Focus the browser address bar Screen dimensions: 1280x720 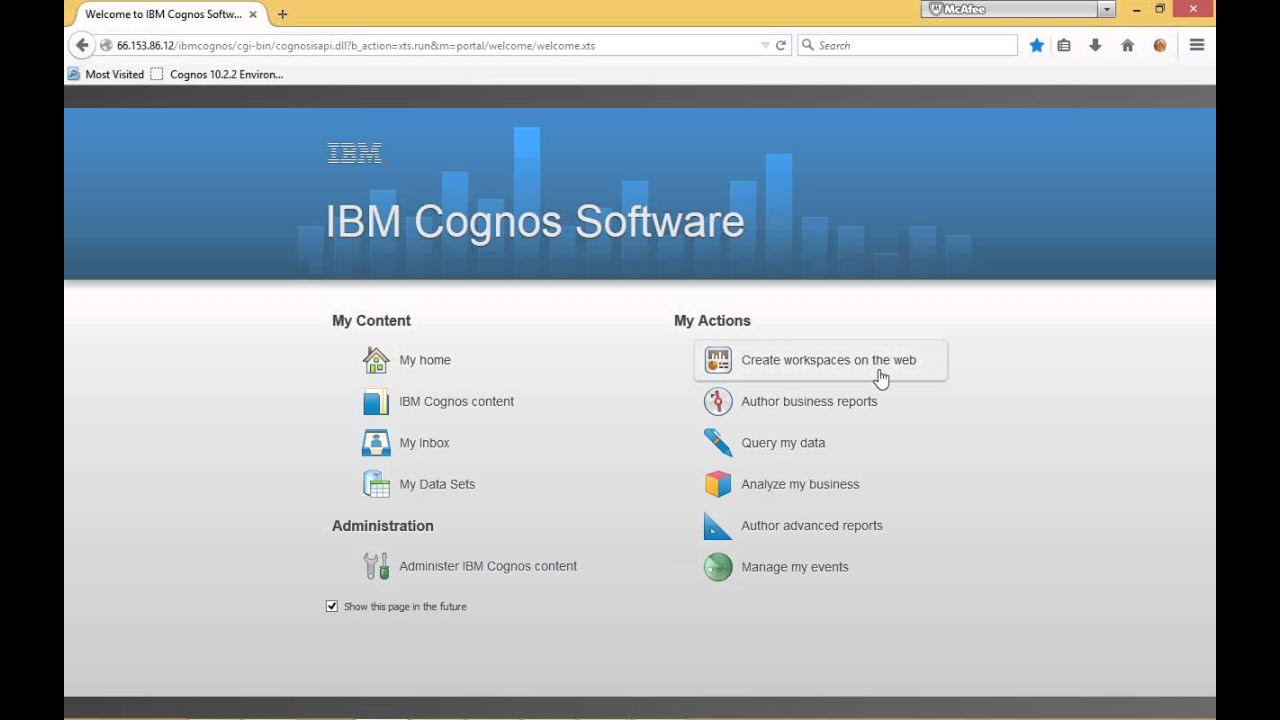(435, 45)
